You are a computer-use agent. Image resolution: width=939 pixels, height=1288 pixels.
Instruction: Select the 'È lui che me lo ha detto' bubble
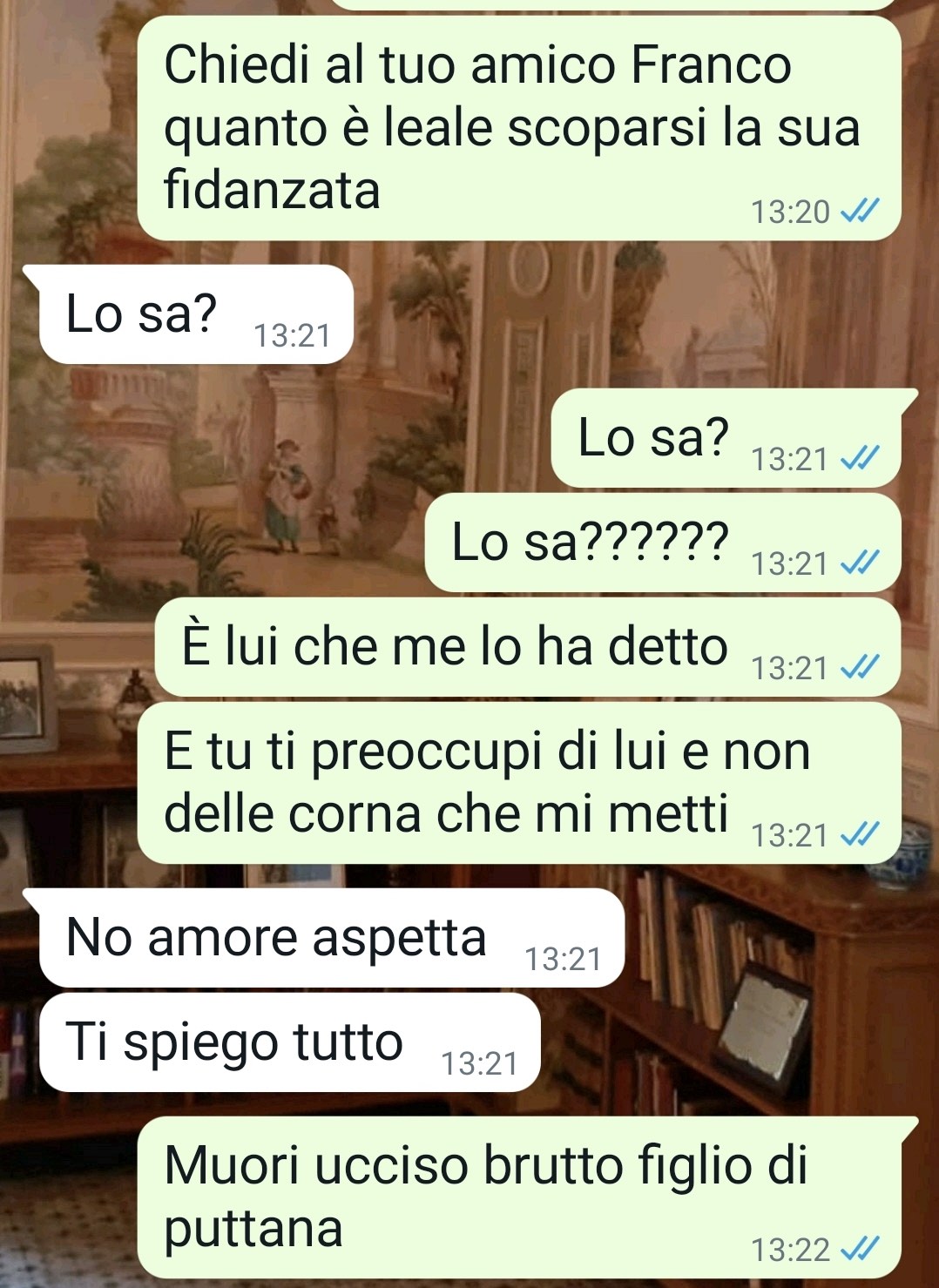[x=528, y=647]
